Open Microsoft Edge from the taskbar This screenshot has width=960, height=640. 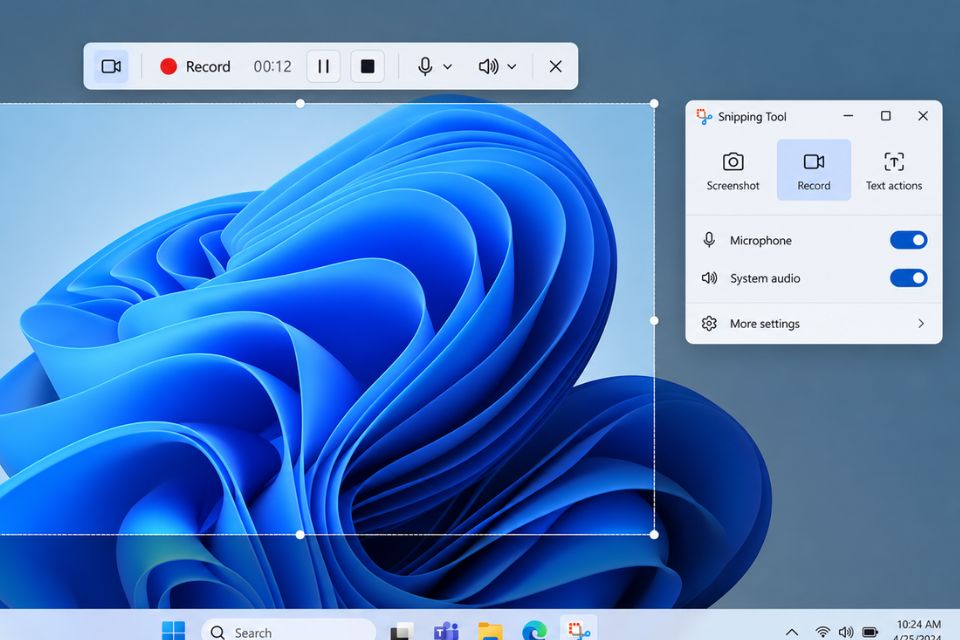(x=534, y=631)
